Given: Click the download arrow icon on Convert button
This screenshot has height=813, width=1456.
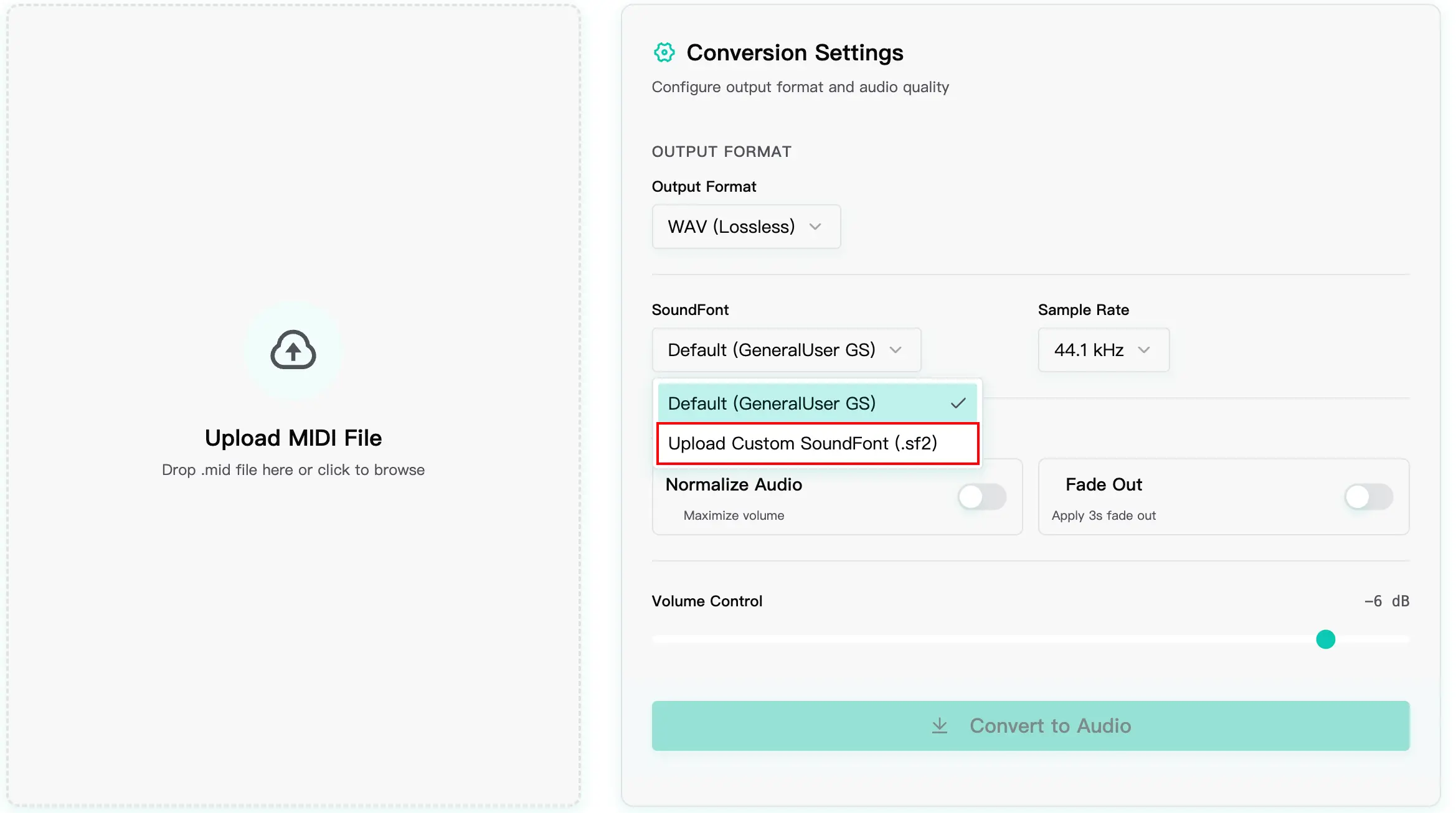Looking at the screenshot, I should 939,726.
